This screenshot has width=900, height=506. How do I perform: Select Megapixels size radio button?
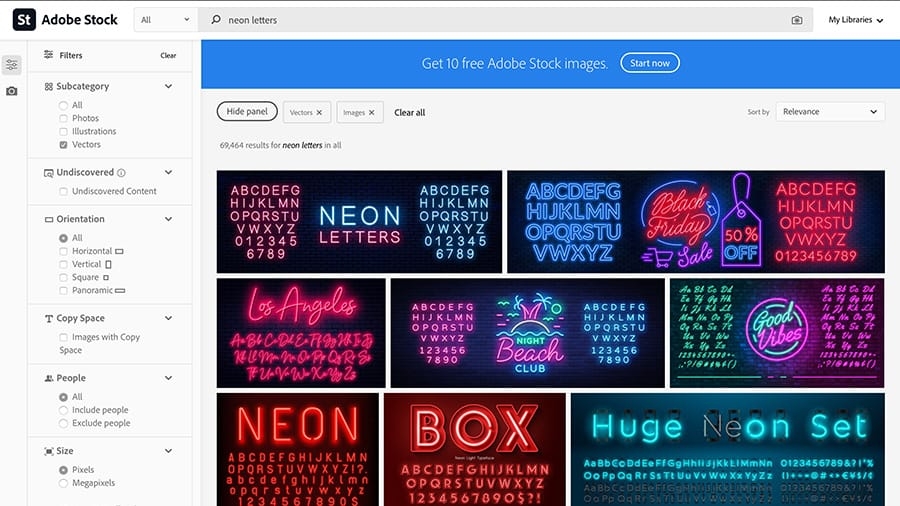pos(63,483)
